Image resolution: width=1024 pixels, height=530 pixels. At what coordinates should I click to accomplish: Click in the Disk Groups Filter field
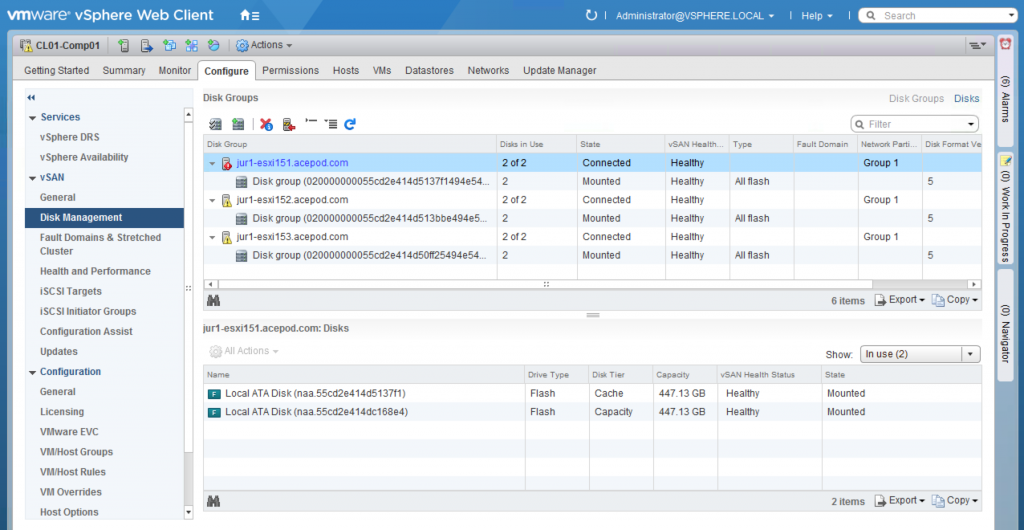click(x=914, y=124)
